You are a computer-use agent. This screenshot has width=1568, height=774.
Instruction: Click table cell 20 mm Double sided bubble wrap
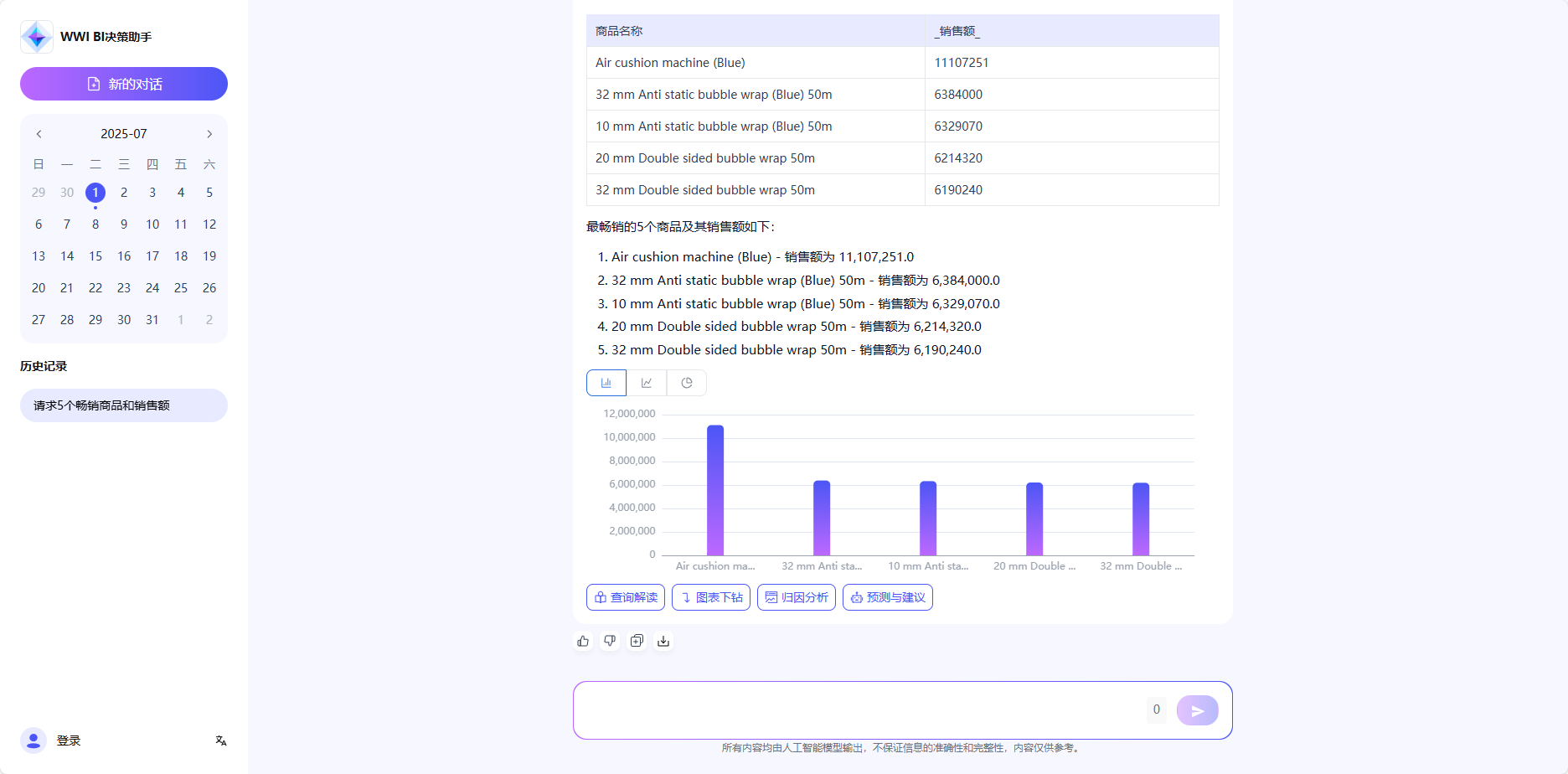[x=756, y=158]
